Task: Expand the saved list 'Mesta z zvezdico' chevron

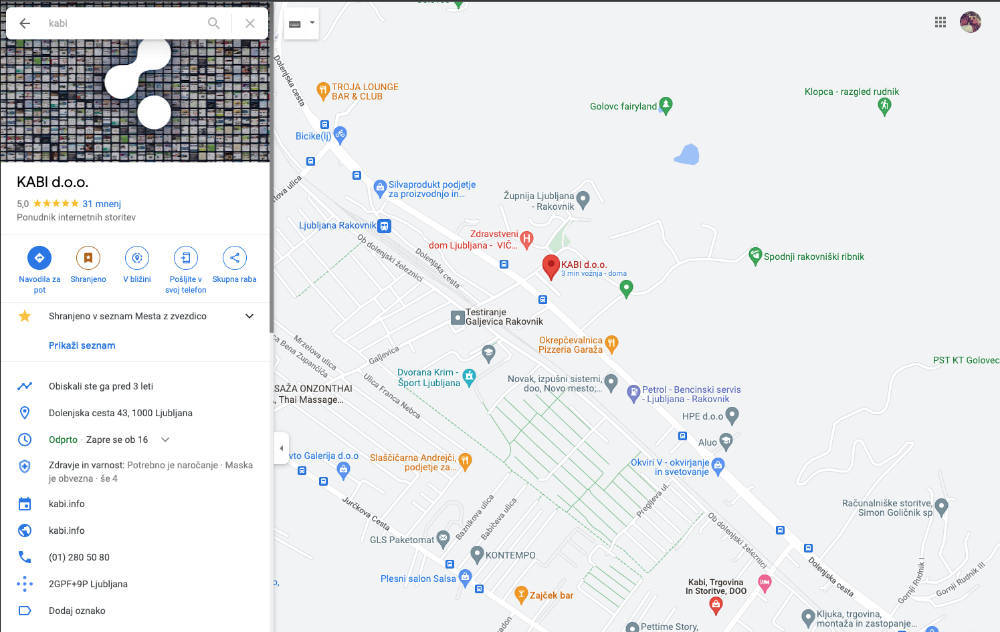Action: pyautogui.click(x=249, y=316)
